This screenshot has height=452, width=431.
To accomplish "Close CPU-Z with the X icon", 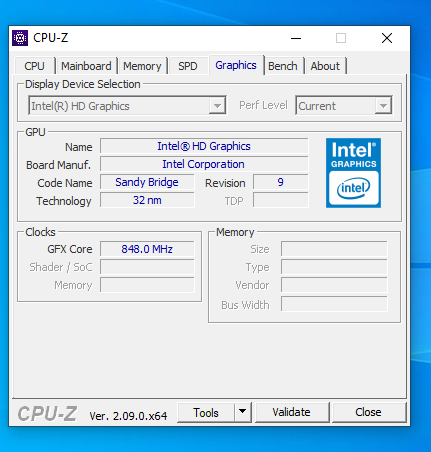I will click(x=387, y=38).
